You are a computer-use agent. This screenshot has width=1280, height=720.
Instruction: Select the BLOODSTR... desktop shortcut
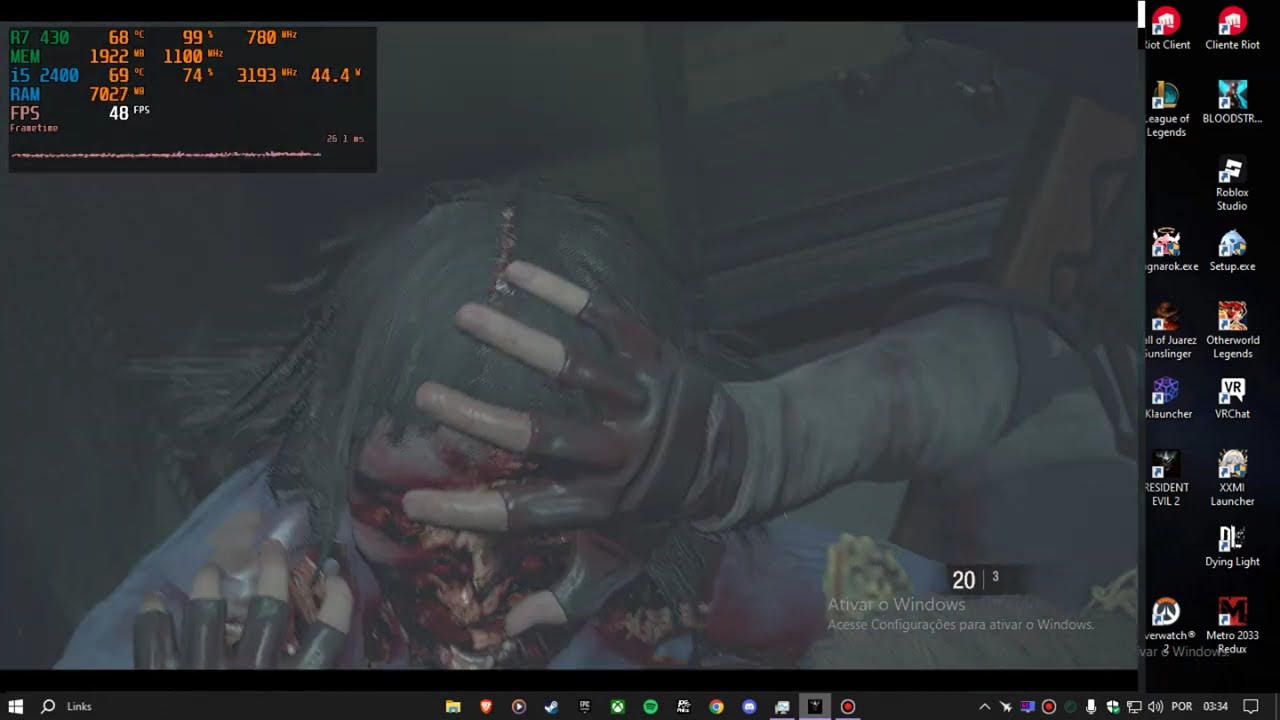pyautogui.click(x=1232, y=102)
